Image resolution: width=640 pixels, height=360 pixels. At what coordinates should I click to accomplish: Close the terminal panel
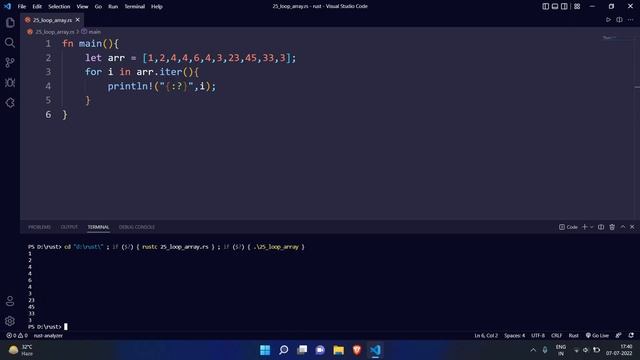click(x=632, y=227)
